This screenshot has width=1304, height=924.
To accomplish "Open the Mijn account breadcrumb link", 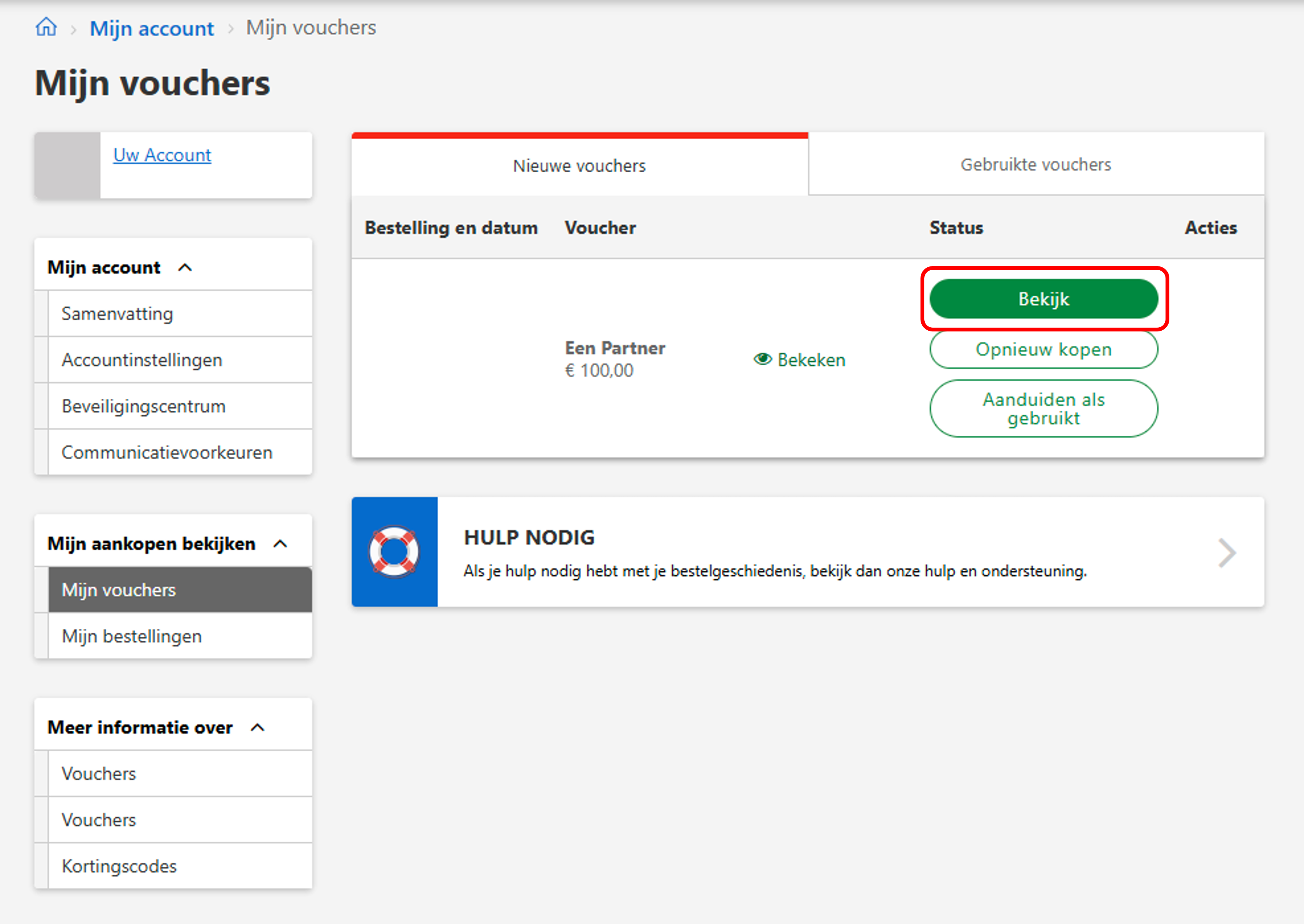I will click(152, 28).
